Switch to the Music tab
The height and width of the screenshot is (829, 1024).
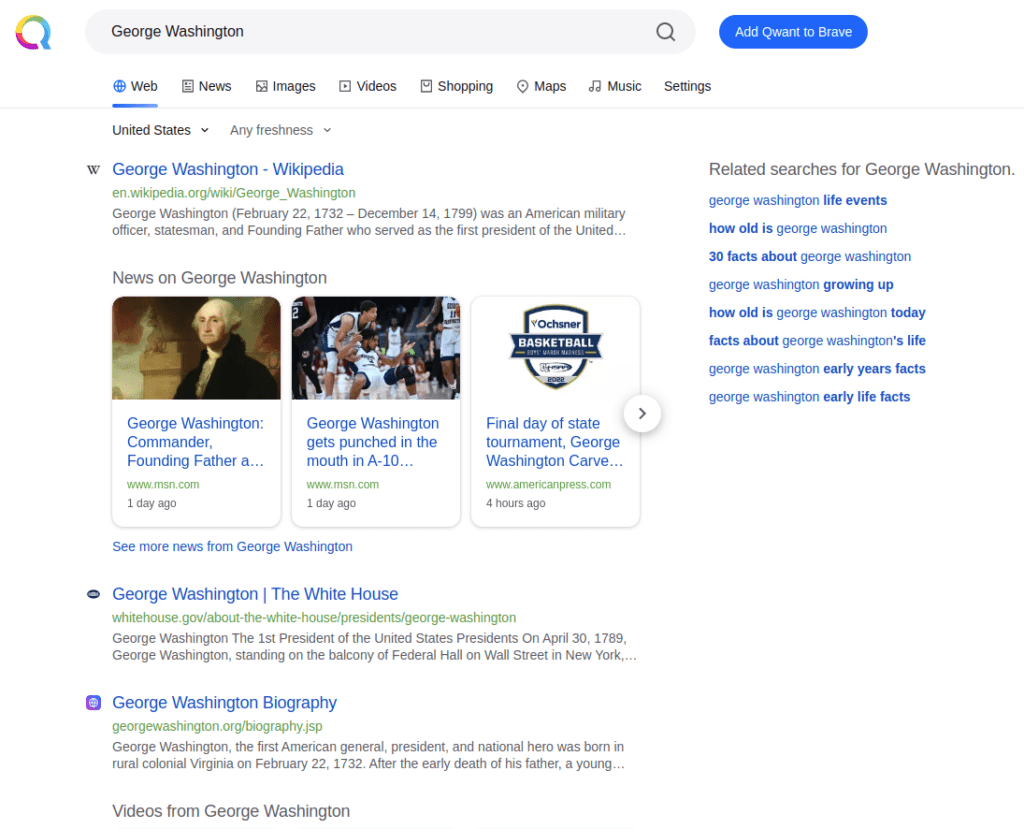click(615, 86)
